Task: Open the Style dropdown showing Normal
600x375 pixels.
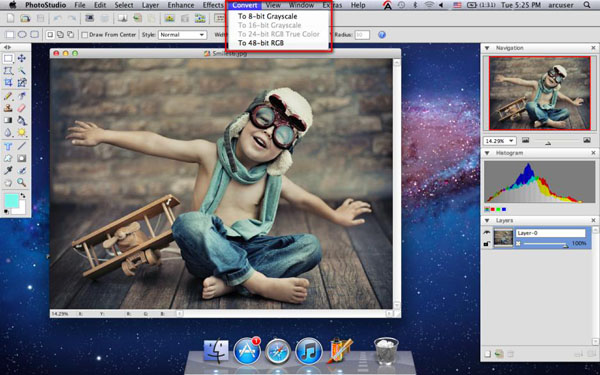Action: click(x=183, y=35)
